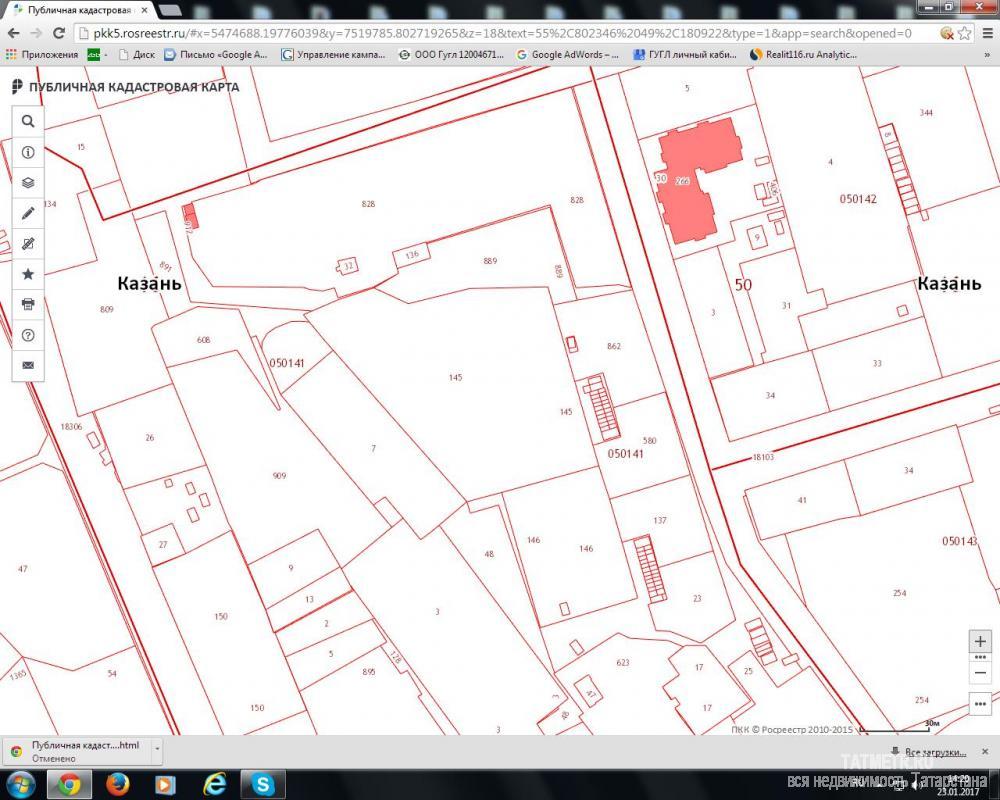
Task: Activate the pencil drawing tool
Action: pos(27,213)
